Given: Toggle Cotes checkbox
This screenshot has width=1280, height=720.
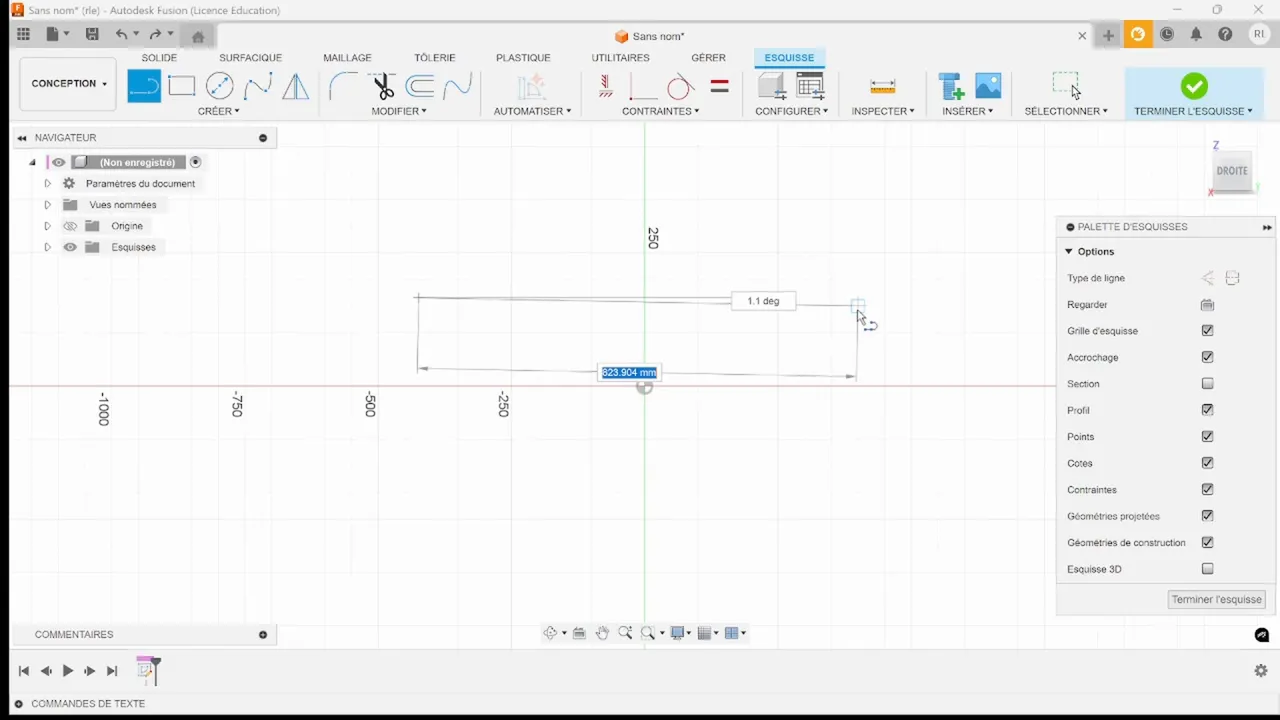Looking at the screenshot, I should point(1207,463).
